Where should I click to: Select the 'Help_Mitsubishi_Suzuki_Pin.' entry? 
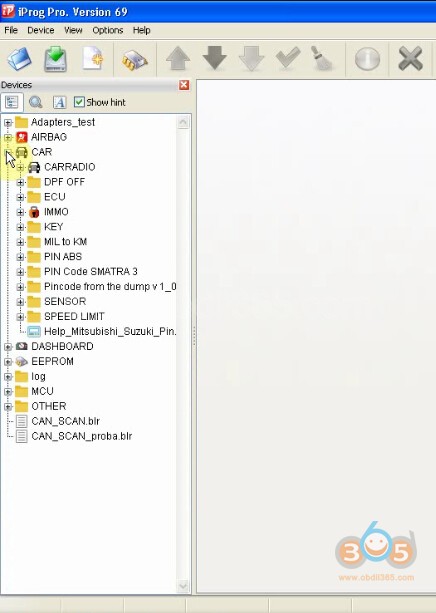(x=110, y=332)
